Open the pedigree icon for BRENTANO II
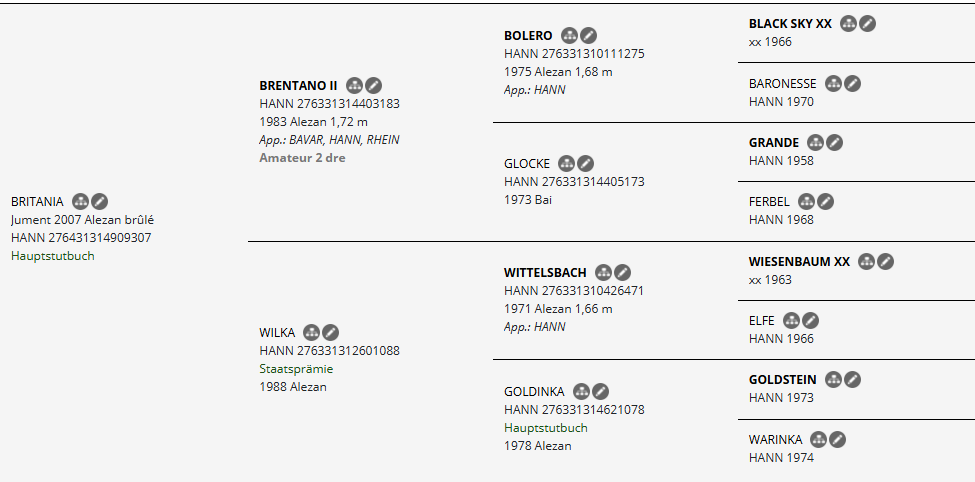 point(355,85)
